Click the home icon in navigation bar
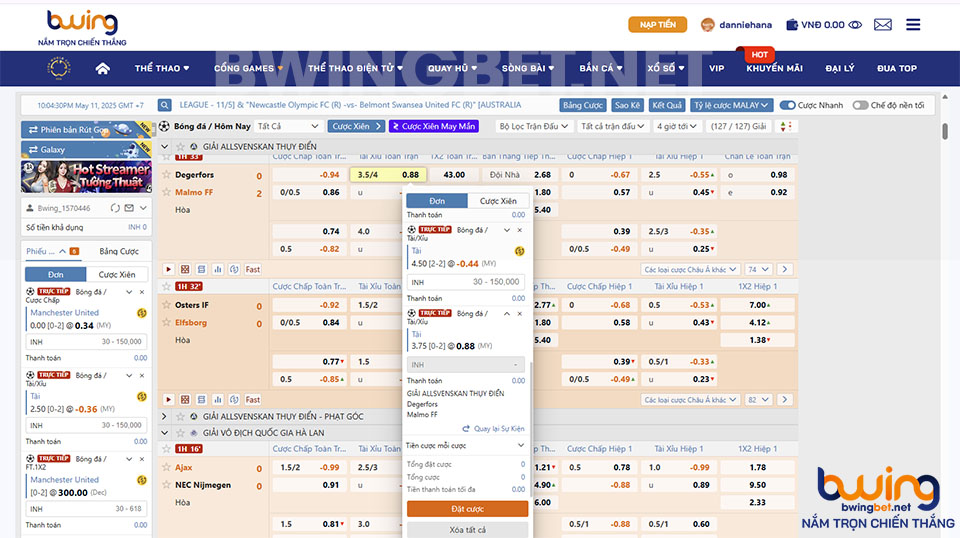960x538 pixels. [102, 68]
